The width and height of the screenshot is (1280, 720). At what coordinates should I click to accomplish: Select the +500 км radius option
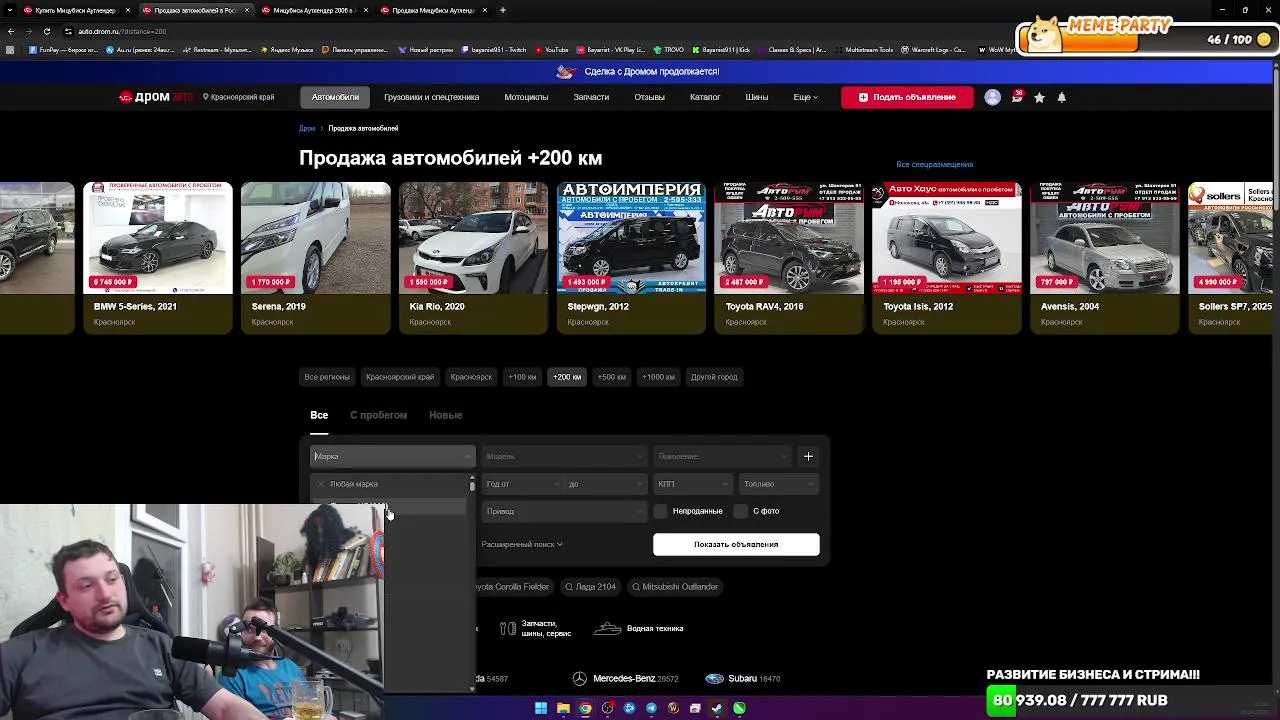click(611, 377)
